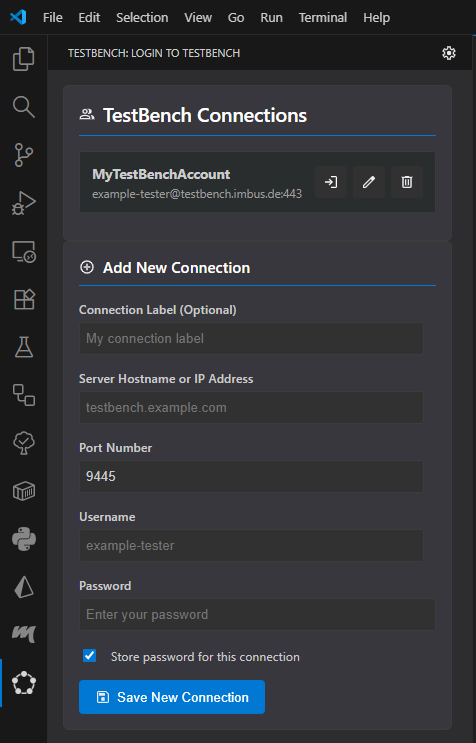
Task: Open the Extensions view
Action: point(24,299)
